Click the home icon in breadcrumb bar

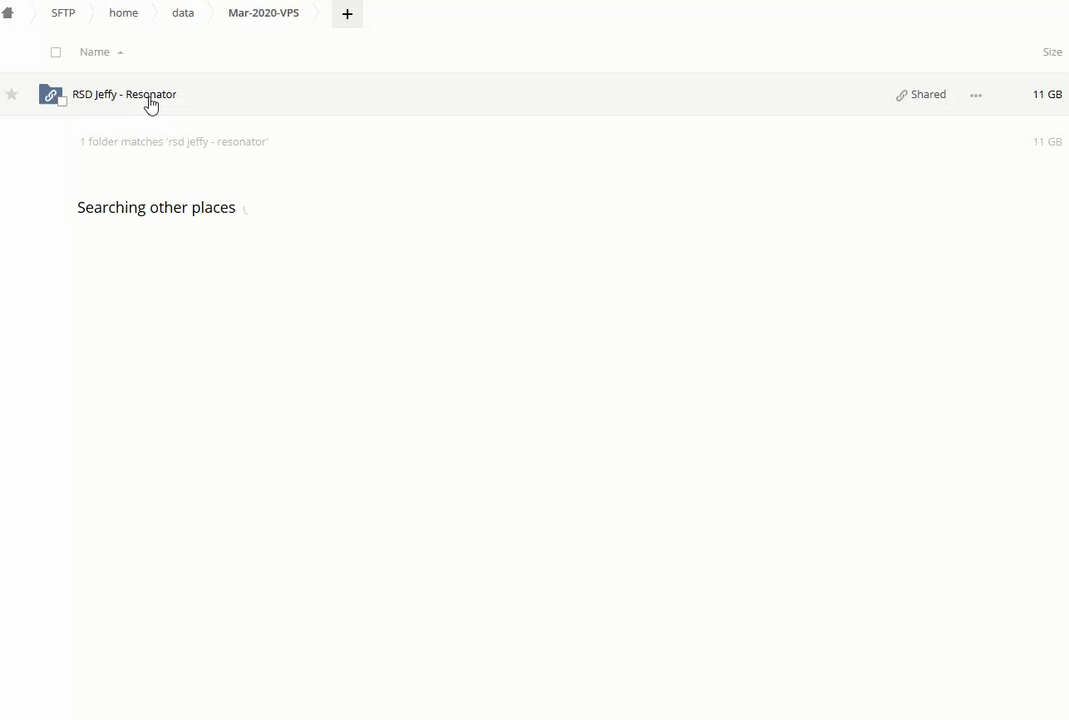(8, 13)
